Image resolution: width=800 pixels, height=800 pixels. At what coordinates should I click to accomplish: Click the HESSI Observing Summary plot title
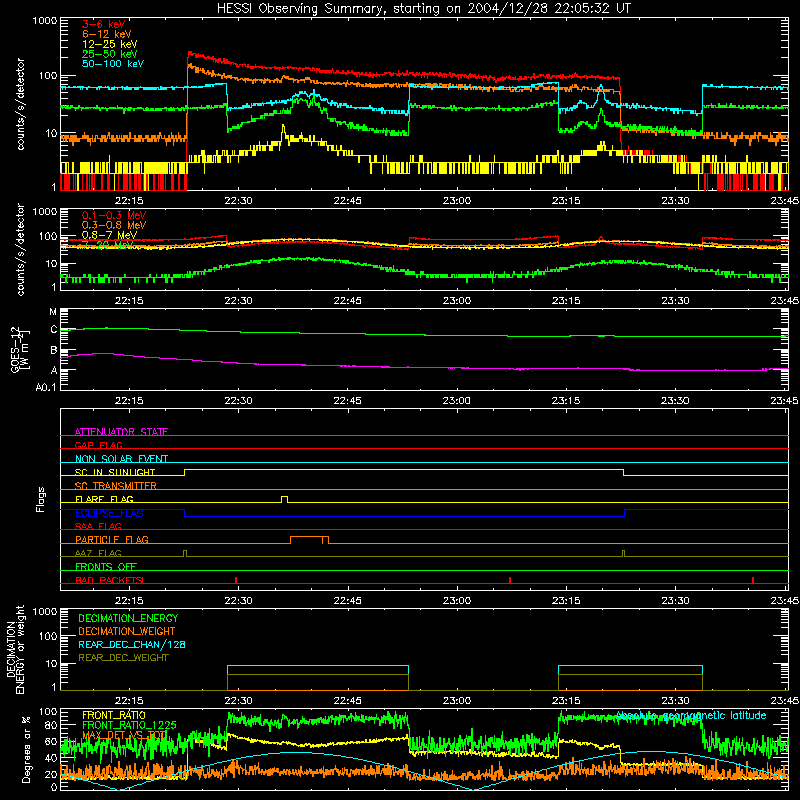[424, 9]
